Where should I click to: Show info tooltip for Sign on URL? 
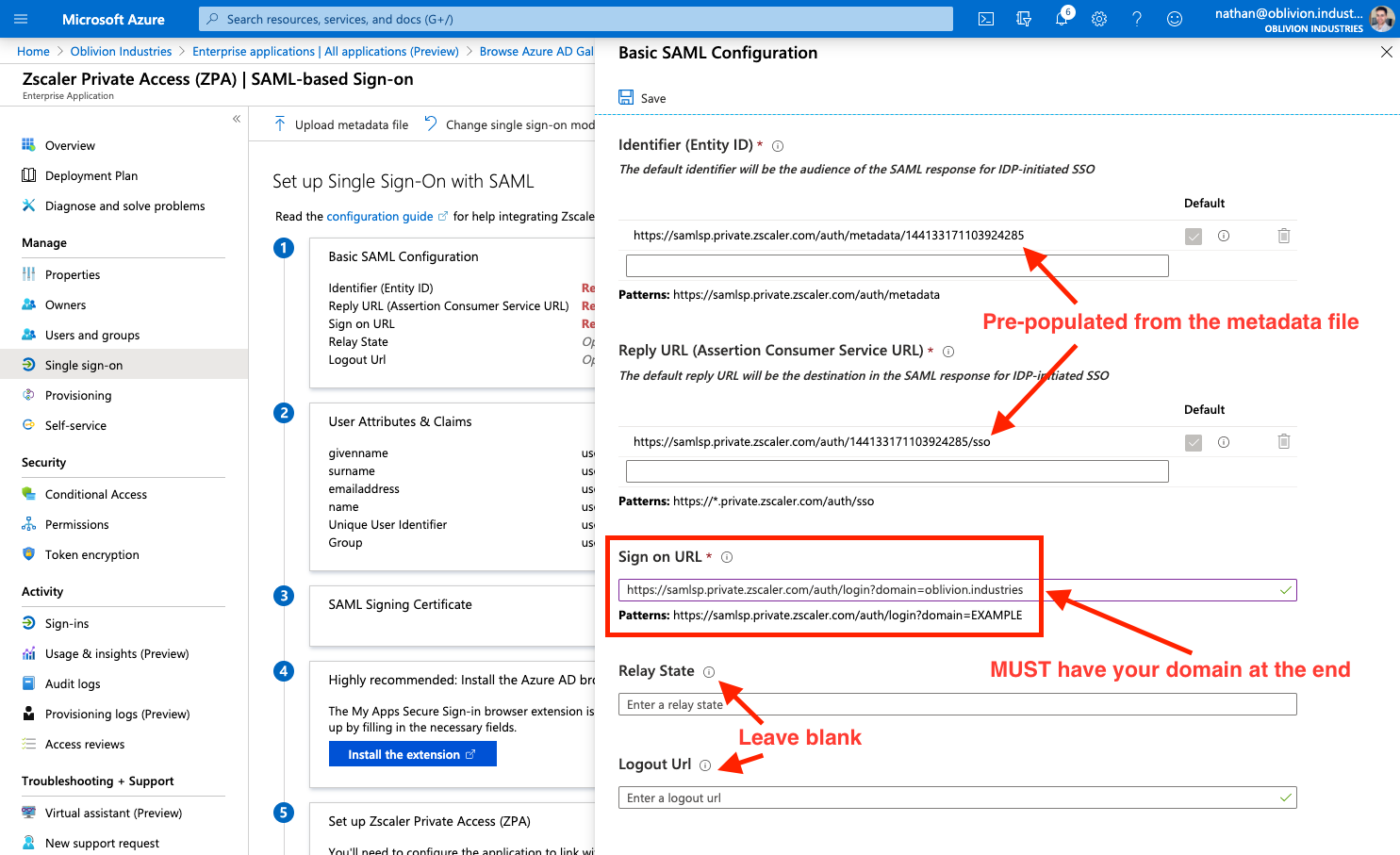tap(727, 557)
